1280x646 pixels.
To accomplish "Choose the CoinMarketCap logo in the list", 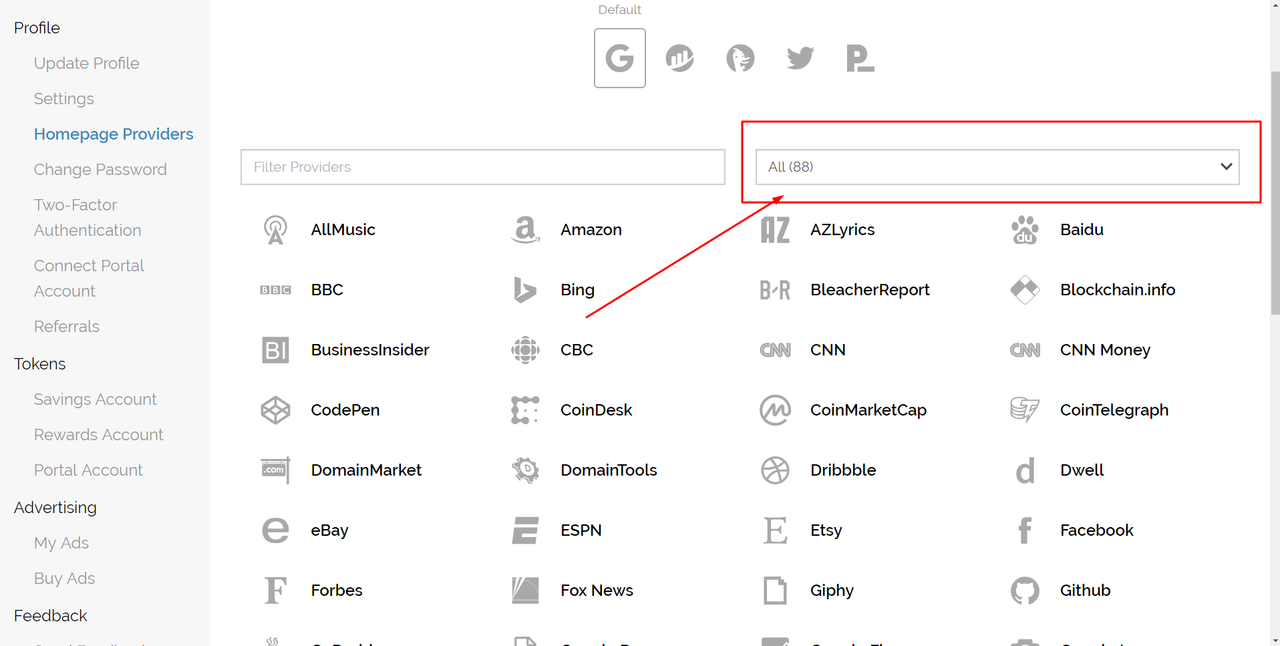I will [775, 410].
